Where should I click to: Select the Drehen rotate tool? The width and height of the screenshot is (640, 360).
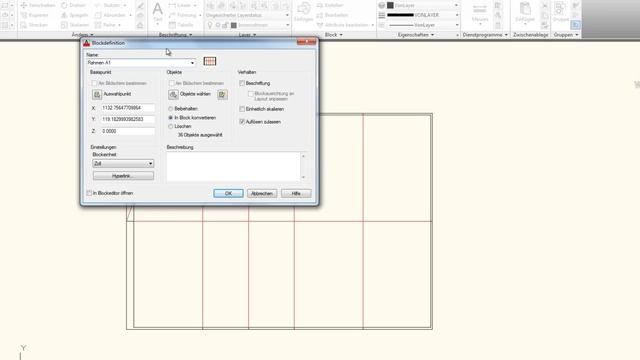[x=73, y=5]
